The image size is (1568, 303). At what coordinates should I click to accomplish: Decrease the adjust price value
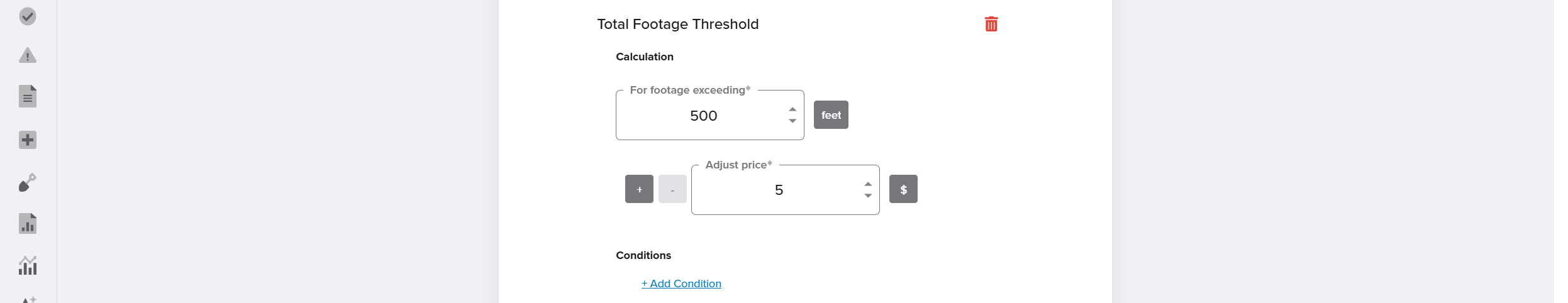(x=868, y=196)
